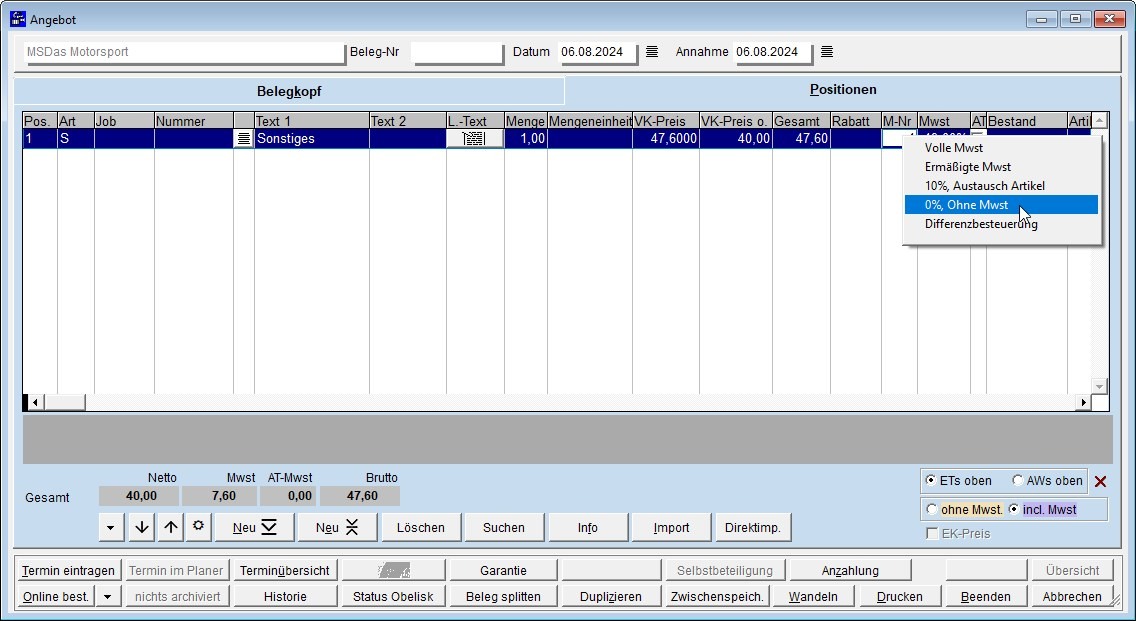This screenshot has width=1136, height=621.
Task: Click the text list icon before Sonstiges
Action: pos(243,138)
